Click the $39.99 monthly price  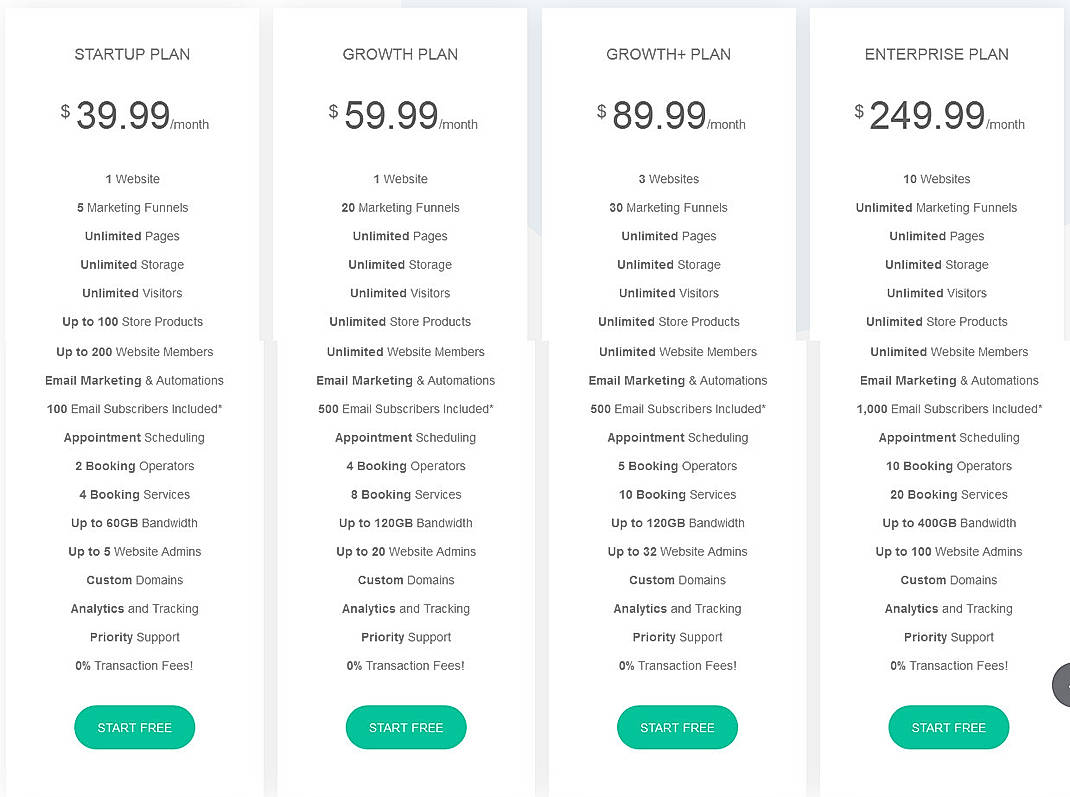pos(132,114)
